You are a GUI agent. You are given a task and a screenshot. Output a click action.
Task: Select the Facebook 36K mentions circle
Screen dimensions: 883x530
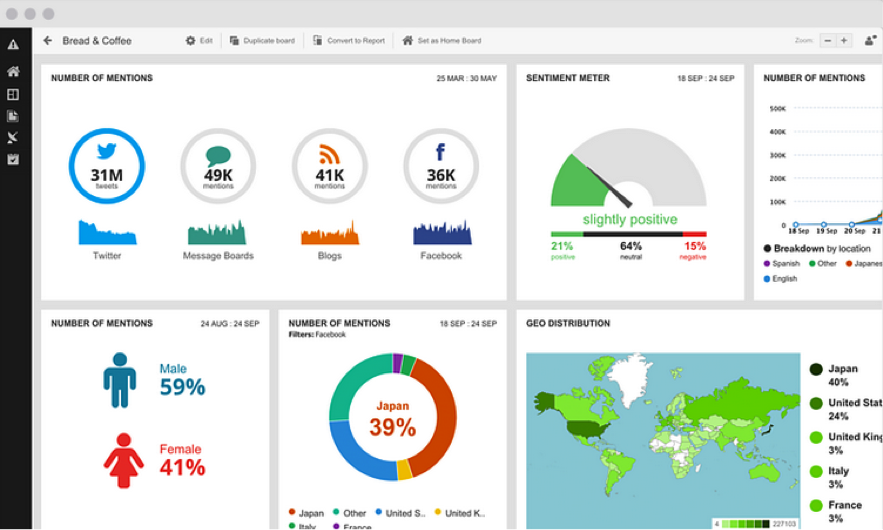pyautogui.click(x=441, y=166)
